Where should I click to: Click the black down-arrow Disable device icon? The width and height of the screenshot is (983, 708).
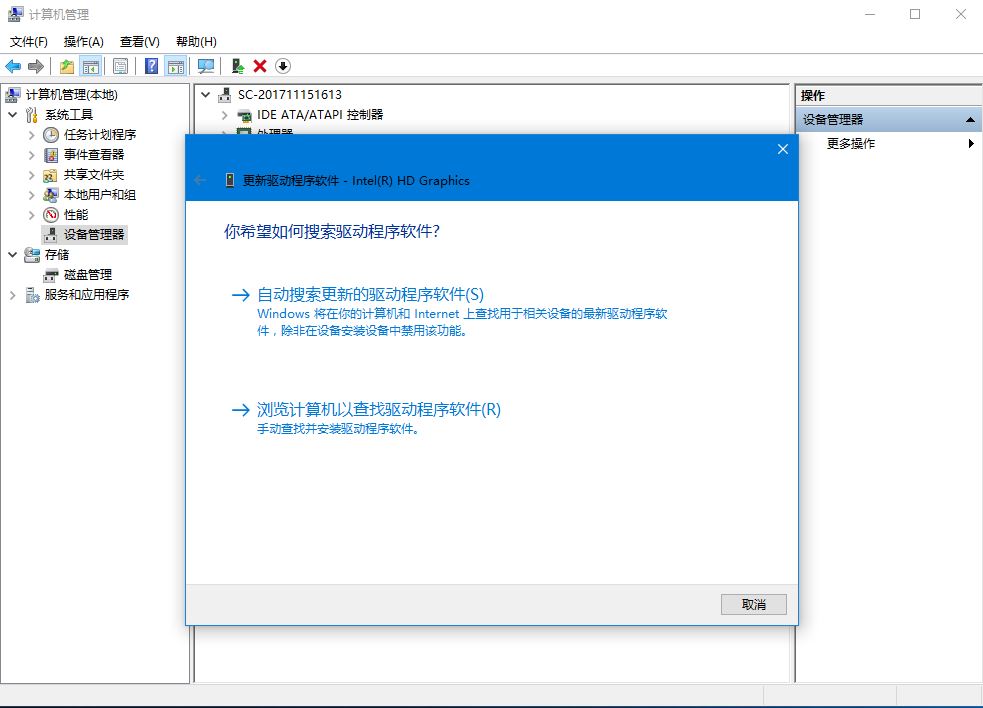tap(283, 66)
